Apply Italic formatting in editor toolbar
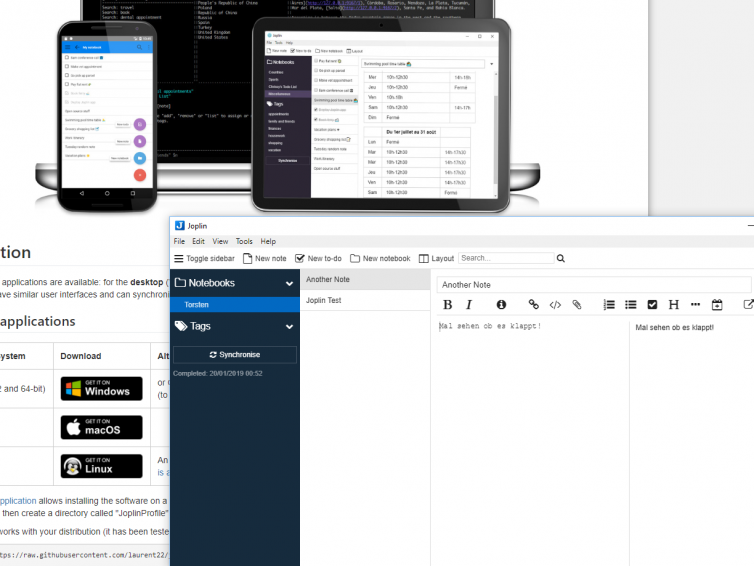This screenshot has width=754, height=566. coord(468,305)
